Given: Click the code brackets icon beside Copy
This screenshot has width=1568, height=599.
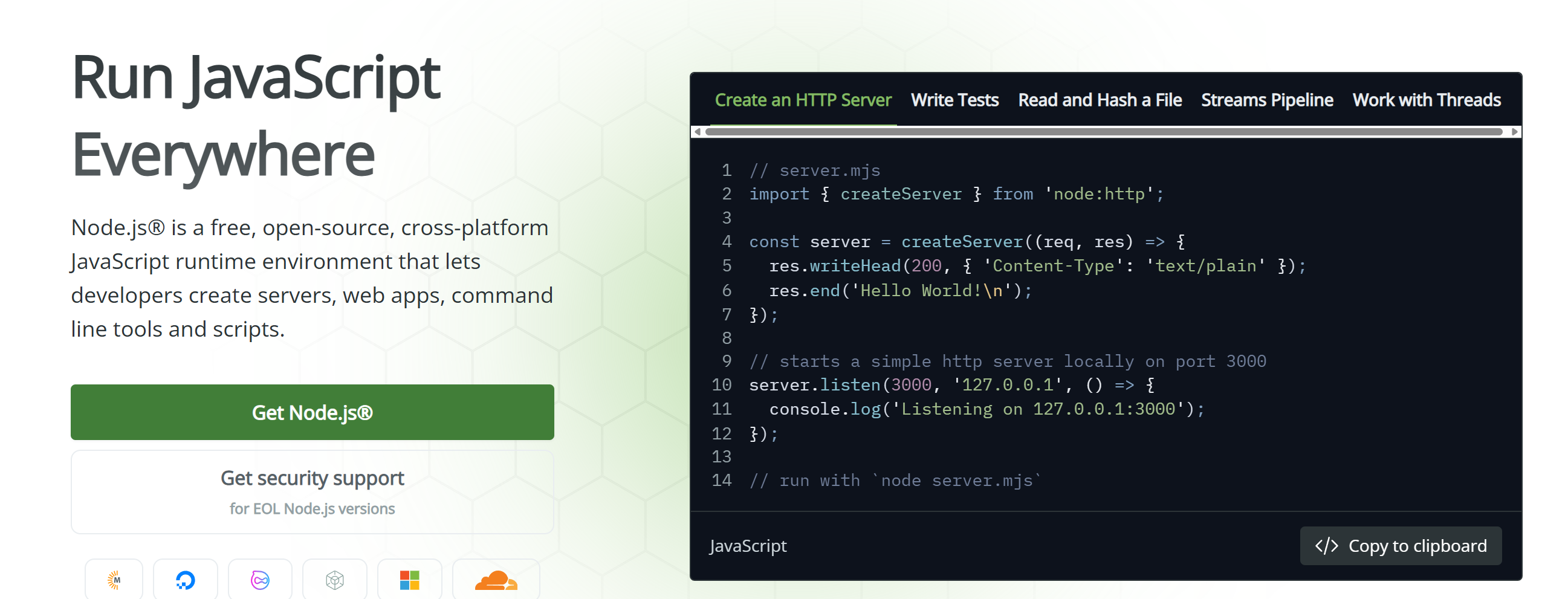Looking at the screenshot, I should [1326, 545].
